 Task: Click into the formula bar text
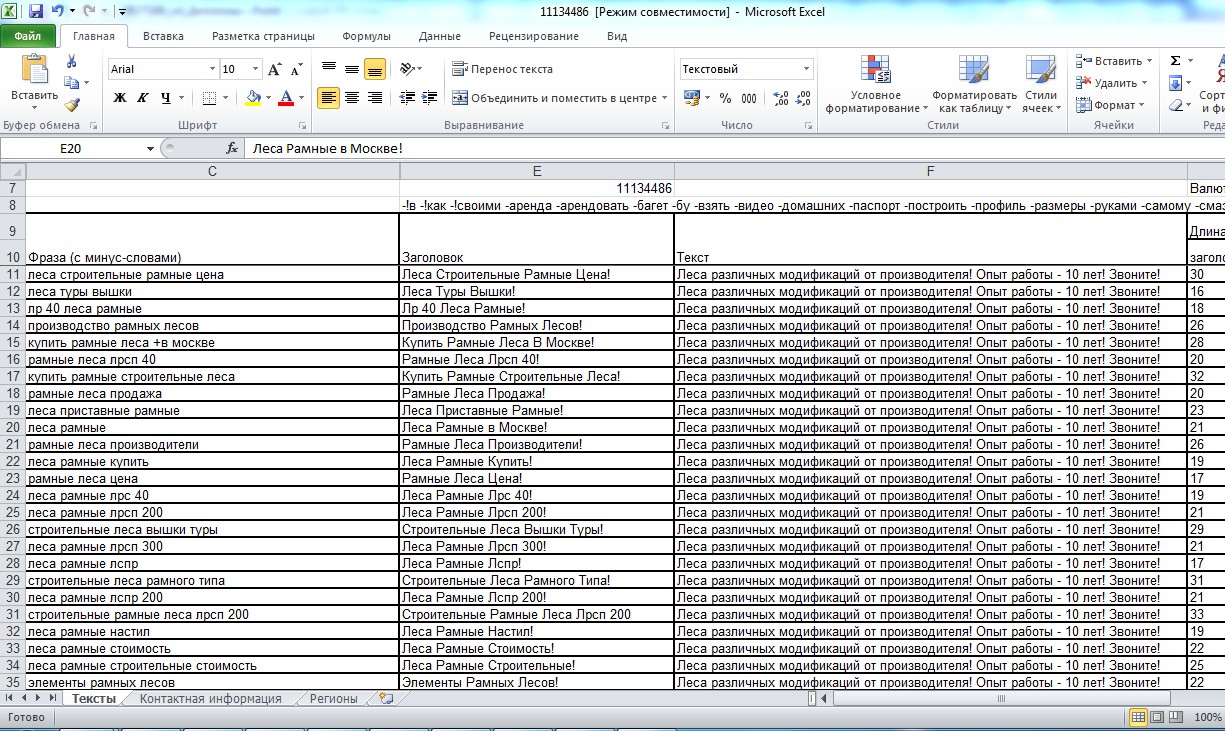coord(735,148)
